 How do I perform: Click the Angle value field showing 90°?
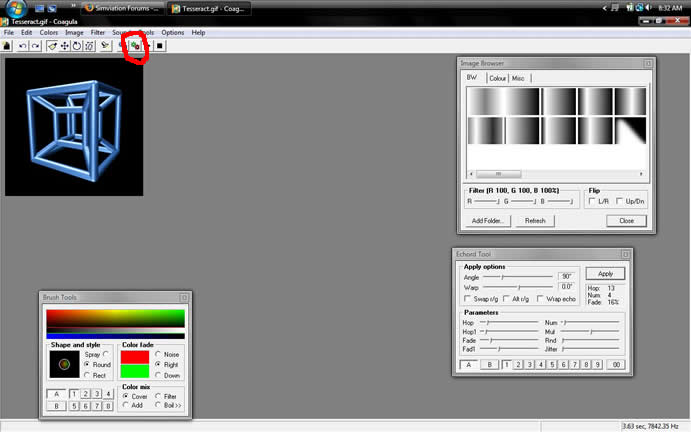tap(566, 276)
